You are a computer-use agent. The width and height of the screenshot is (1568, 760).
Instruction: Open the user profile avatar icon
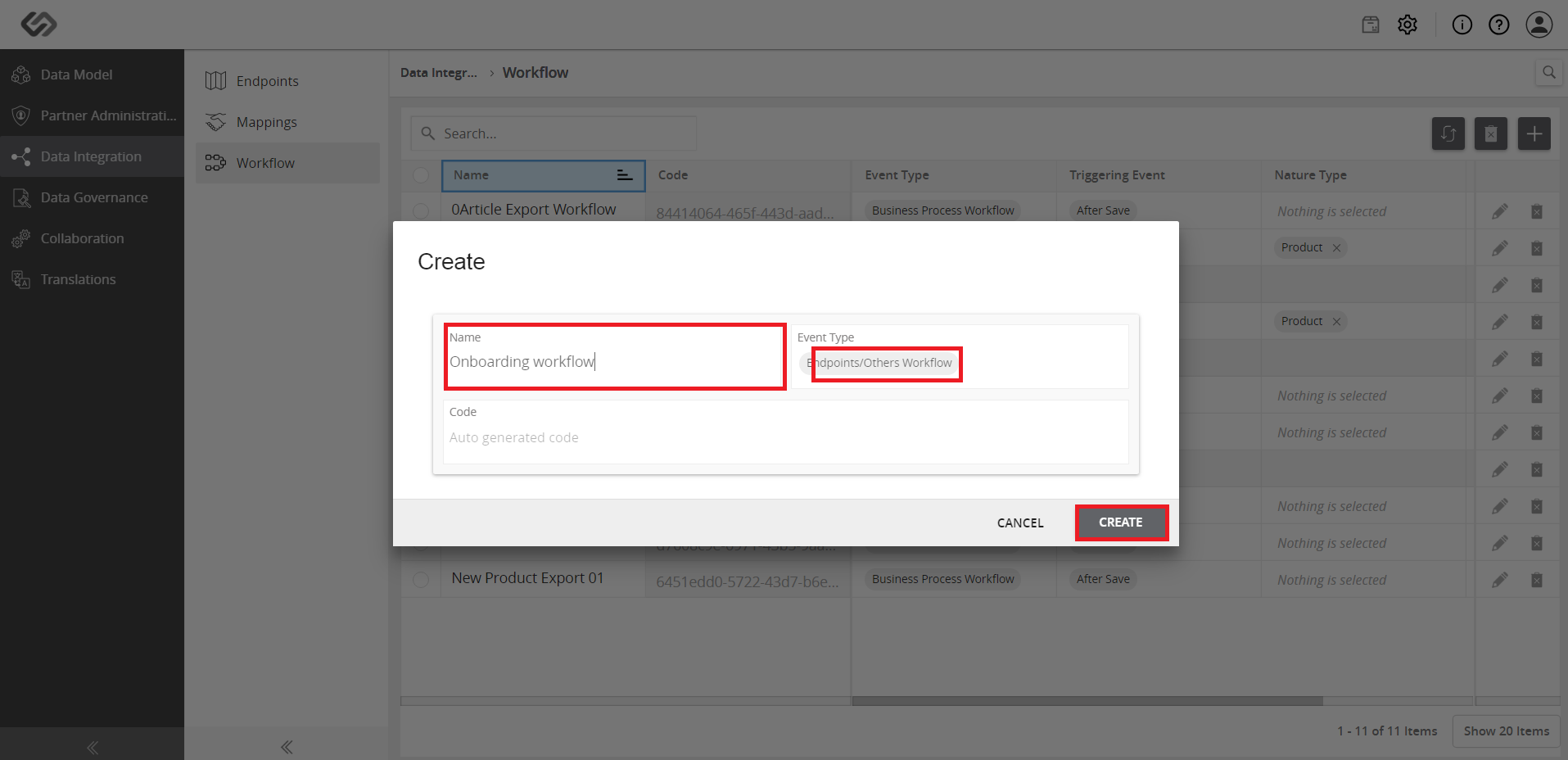(1539, 25)
